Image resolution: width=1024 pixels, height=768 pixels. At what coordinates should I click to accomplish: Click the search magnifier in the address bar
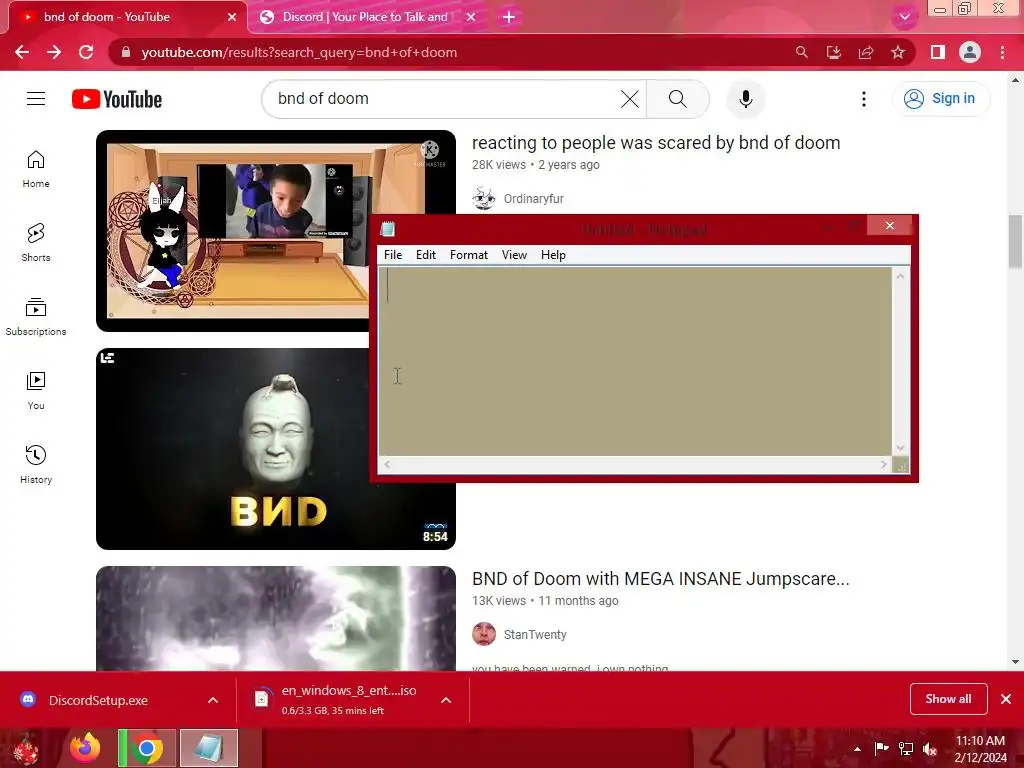tap(801, 52)
